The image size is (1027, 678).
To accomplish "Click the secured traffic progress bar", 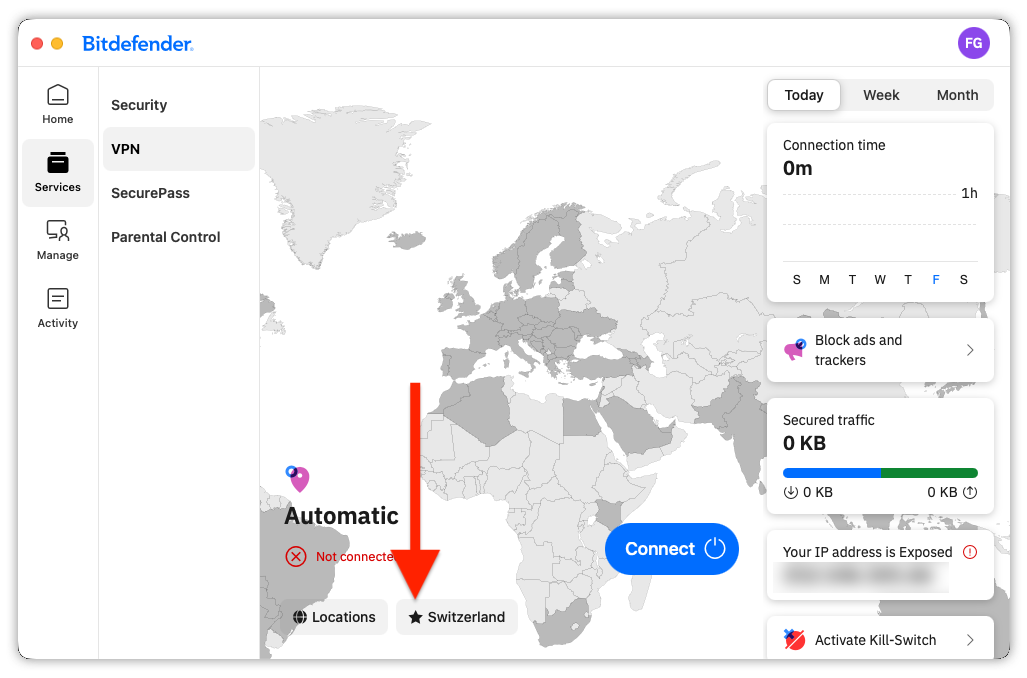I will coord(880,473).
